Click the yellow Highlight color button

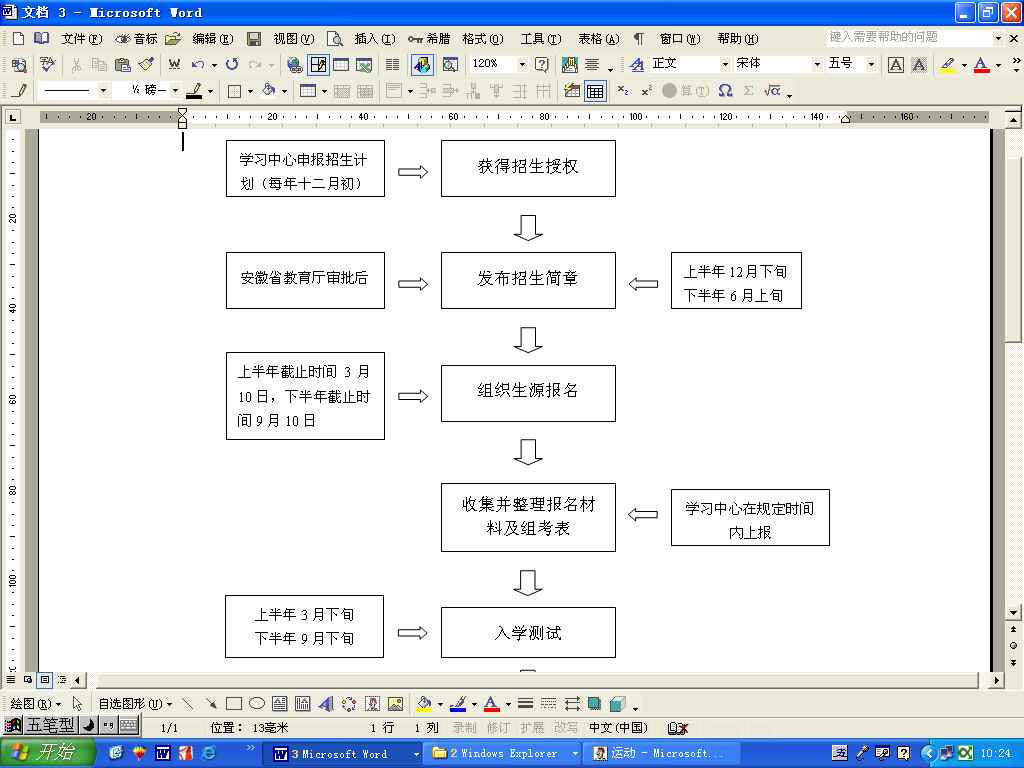pos(947,64)
